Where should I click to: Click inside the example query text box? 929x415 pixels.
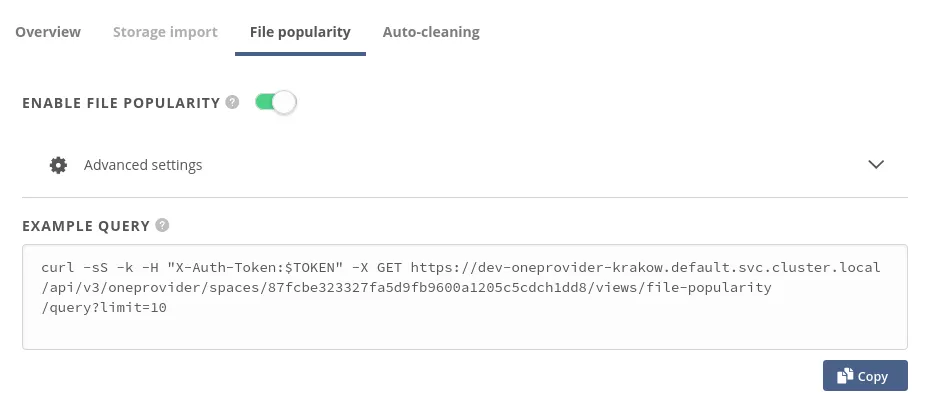464,330
